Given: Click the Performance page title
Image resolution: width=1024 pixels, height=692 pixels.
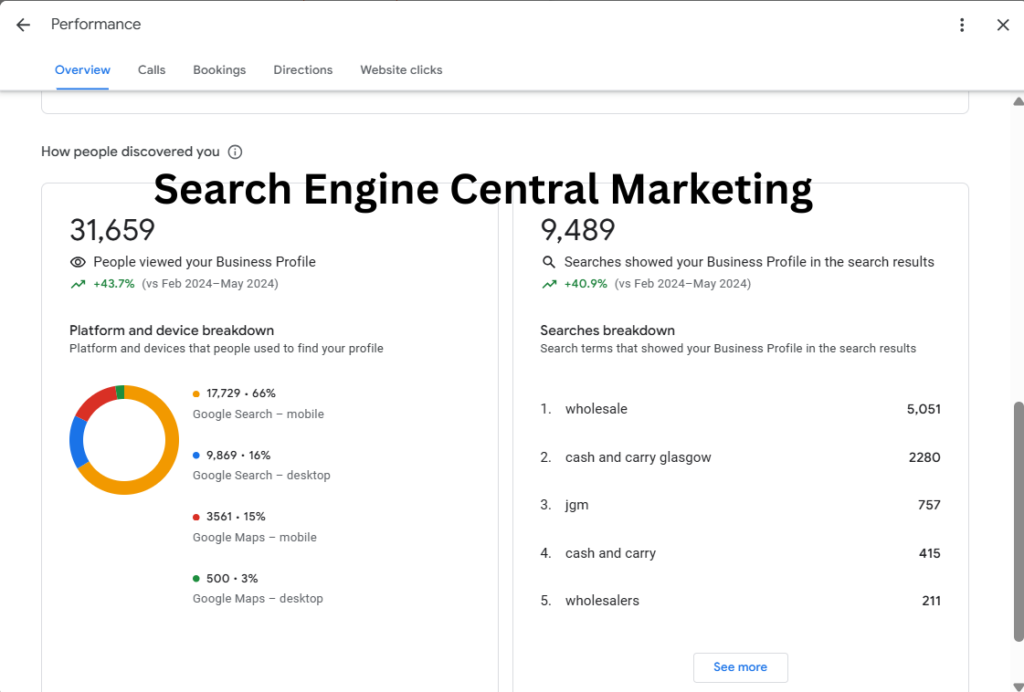Looking at the screenshot, I should 96,24.
